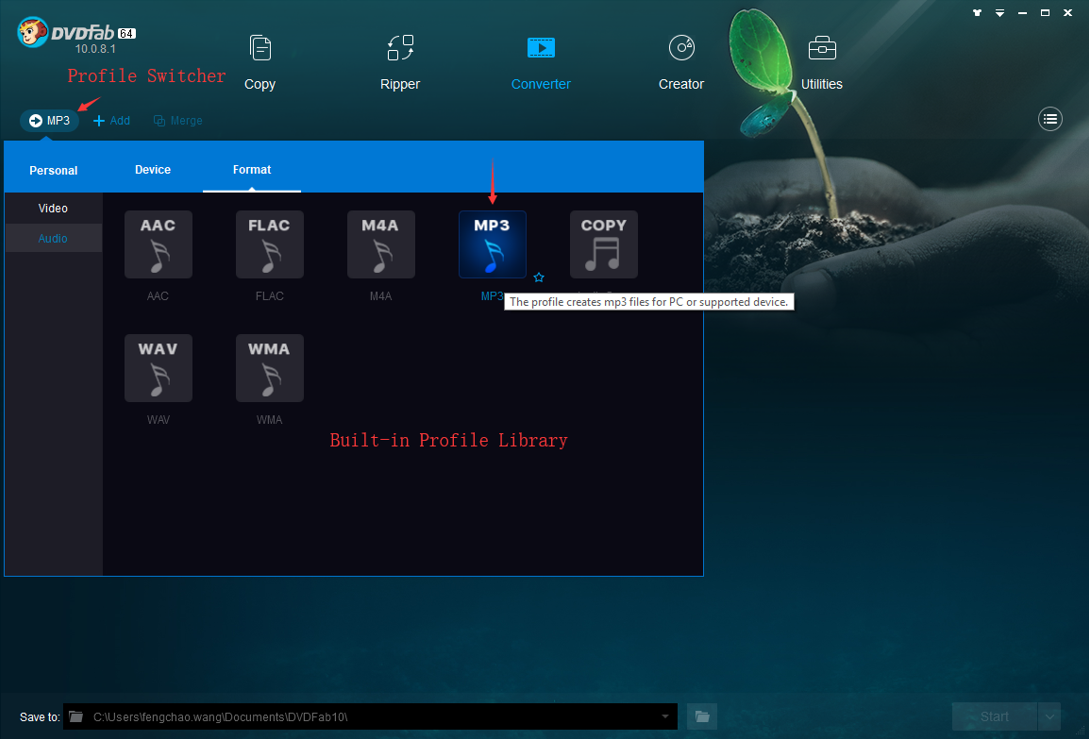Click the DVDFab logo
Screen dimensions: 1089x739
[76, 35]
